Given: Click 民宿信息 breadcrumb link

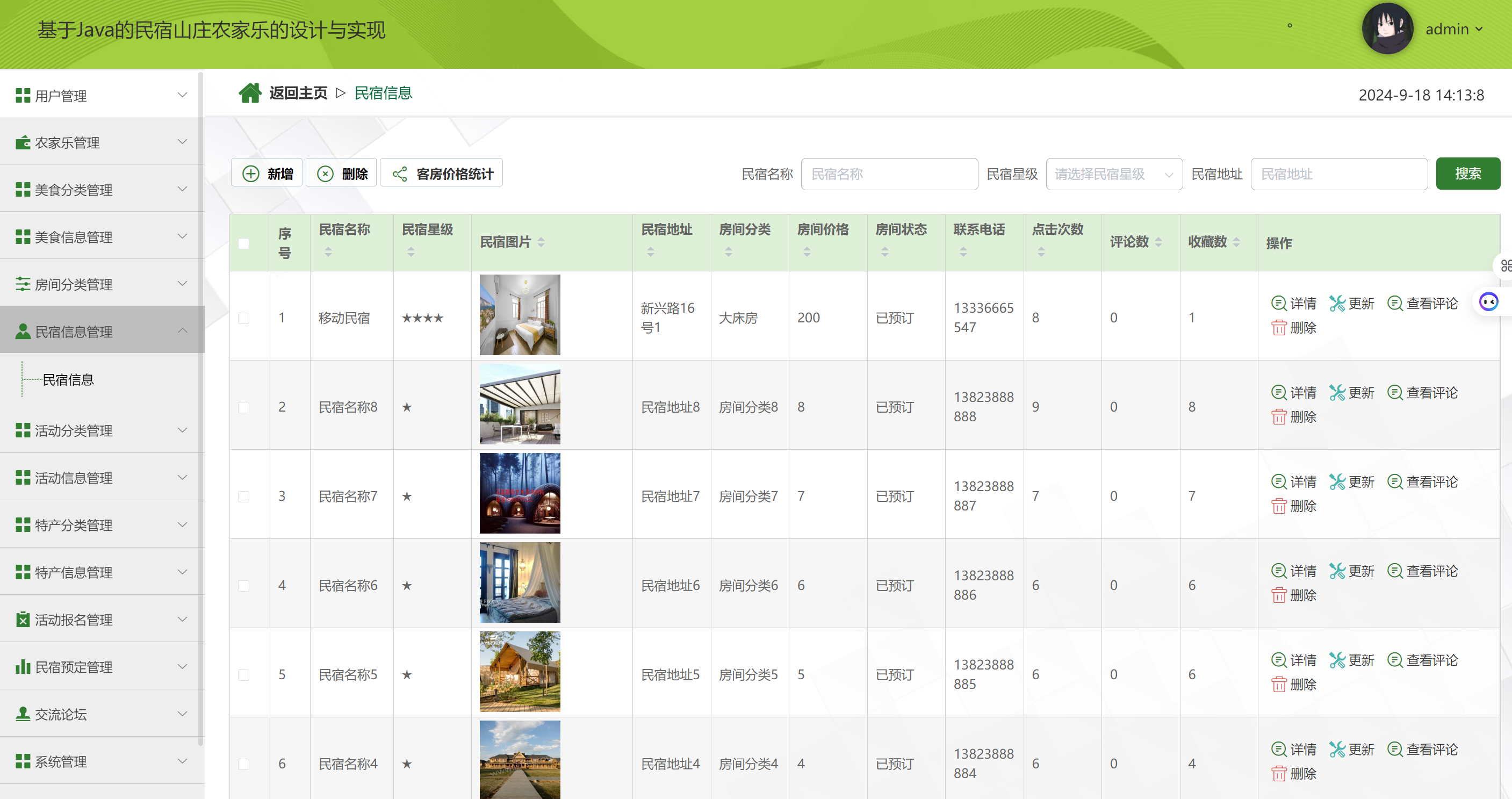Looking at the screenshot, I should (x=383, y=93).
